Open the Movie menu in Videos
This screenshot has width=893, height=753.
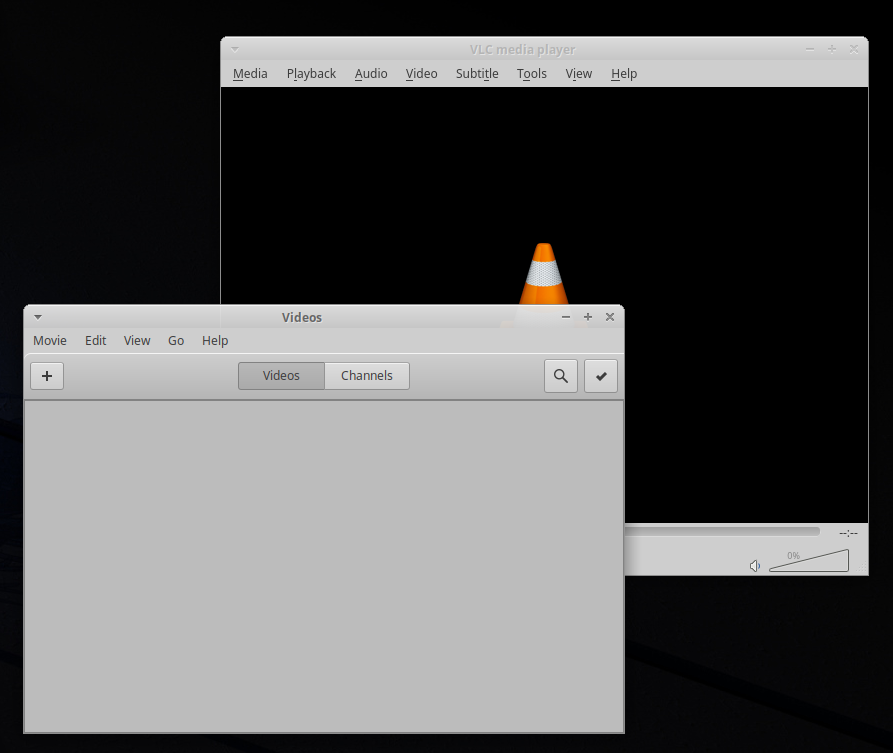pos(49,340)
